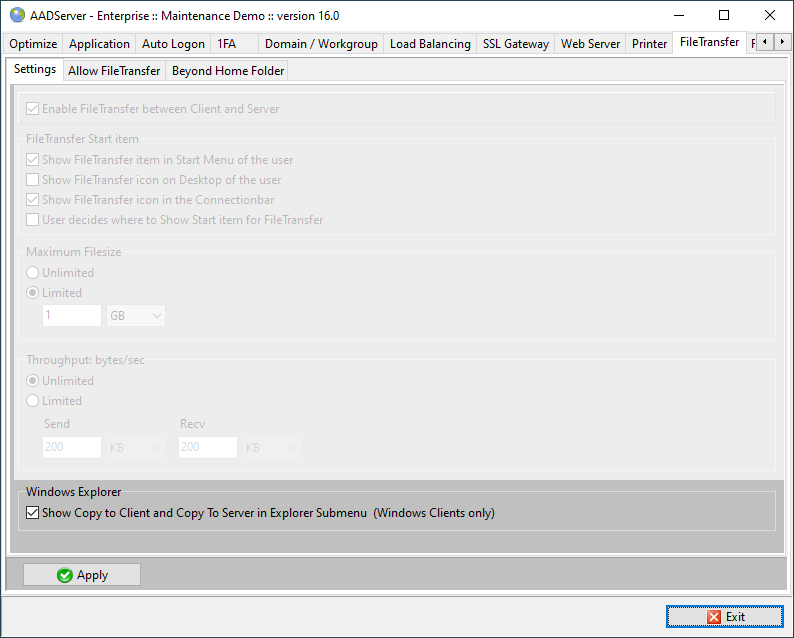Toggle Show Copy to Client Explorer Submenu checkbox
The height and width of the screenshot is (638, 794).
(x=34, y=513)
